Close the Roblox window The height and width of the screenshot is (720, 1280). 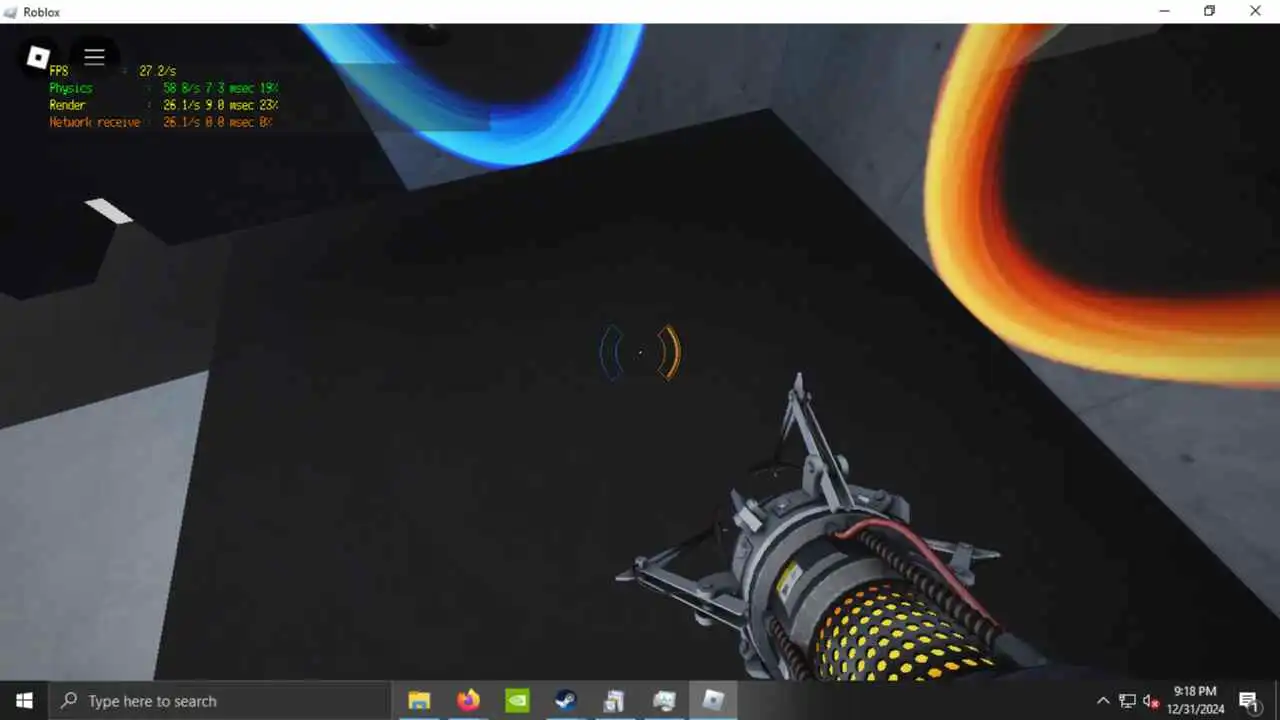1256,11
